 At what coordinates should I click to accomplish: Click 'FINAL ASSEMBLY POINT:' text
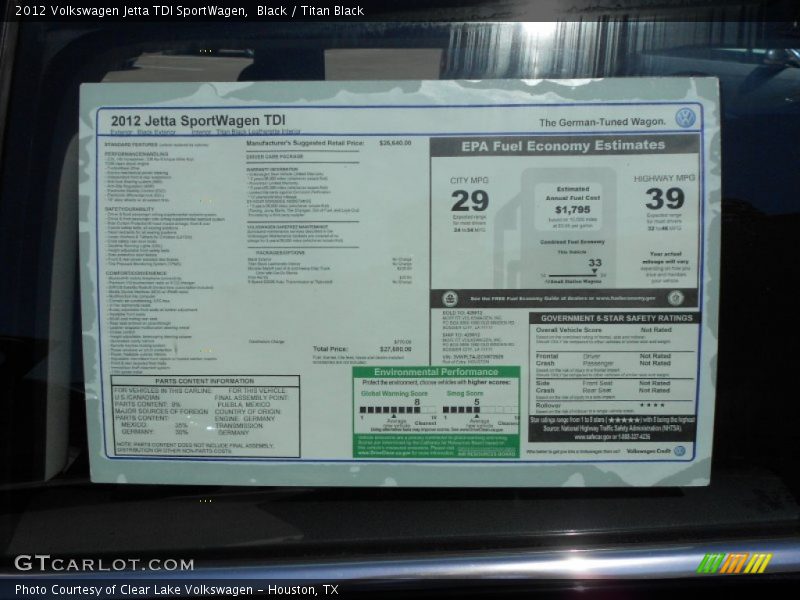[251, 397]
